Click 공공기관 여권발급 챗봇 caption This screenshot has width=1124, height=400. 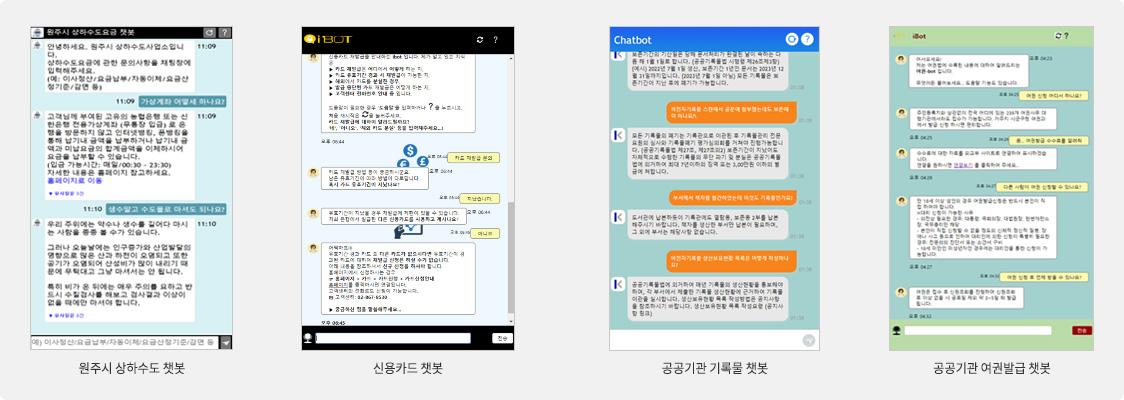(x=991, y=369)
